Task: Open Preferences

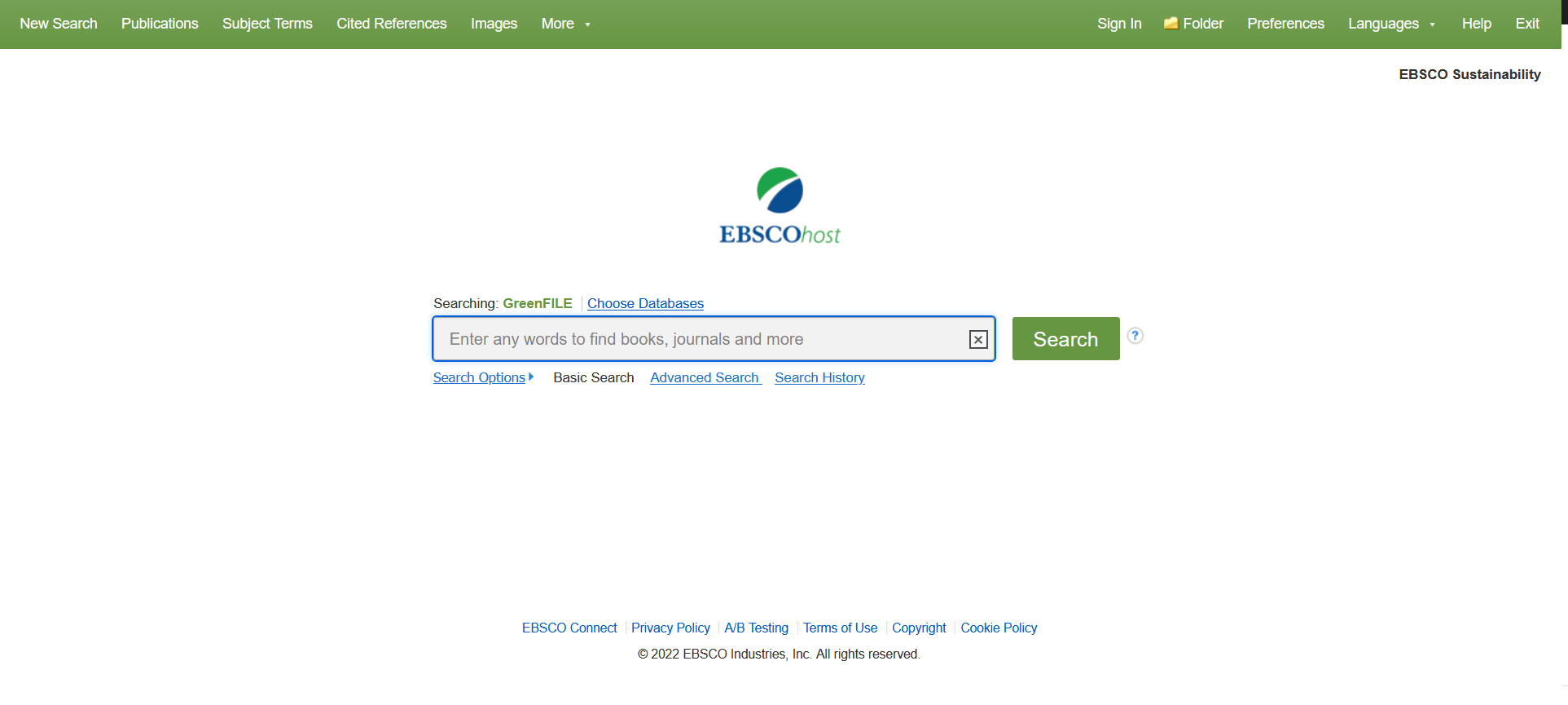Action: point(1285,24)
